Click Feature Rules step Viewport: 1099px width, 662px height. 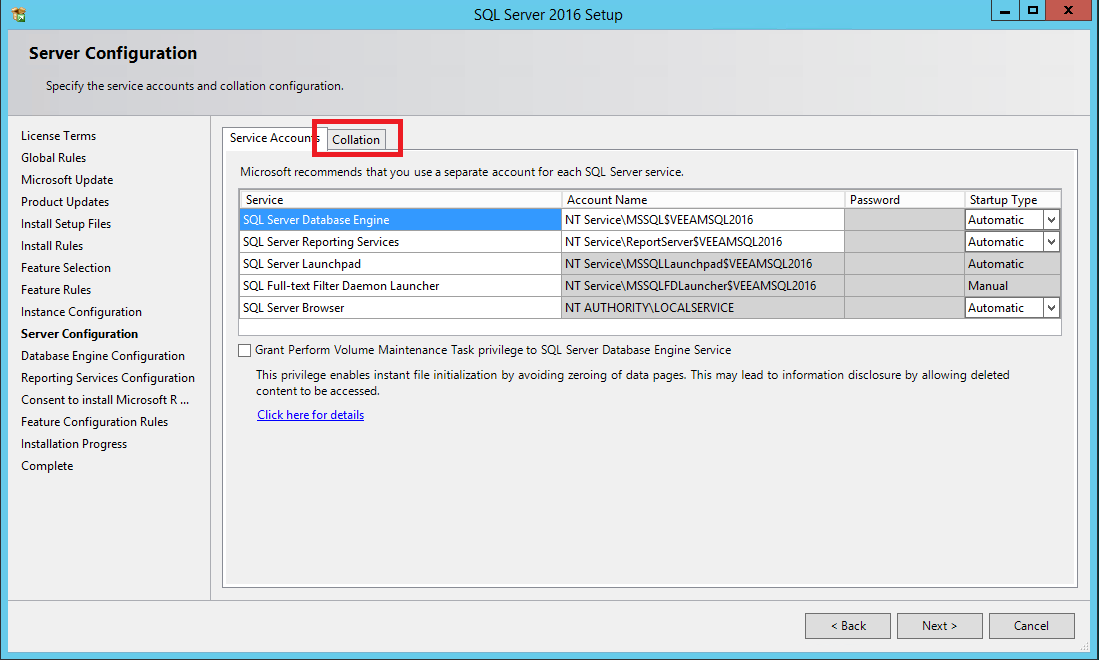point(55,290)
